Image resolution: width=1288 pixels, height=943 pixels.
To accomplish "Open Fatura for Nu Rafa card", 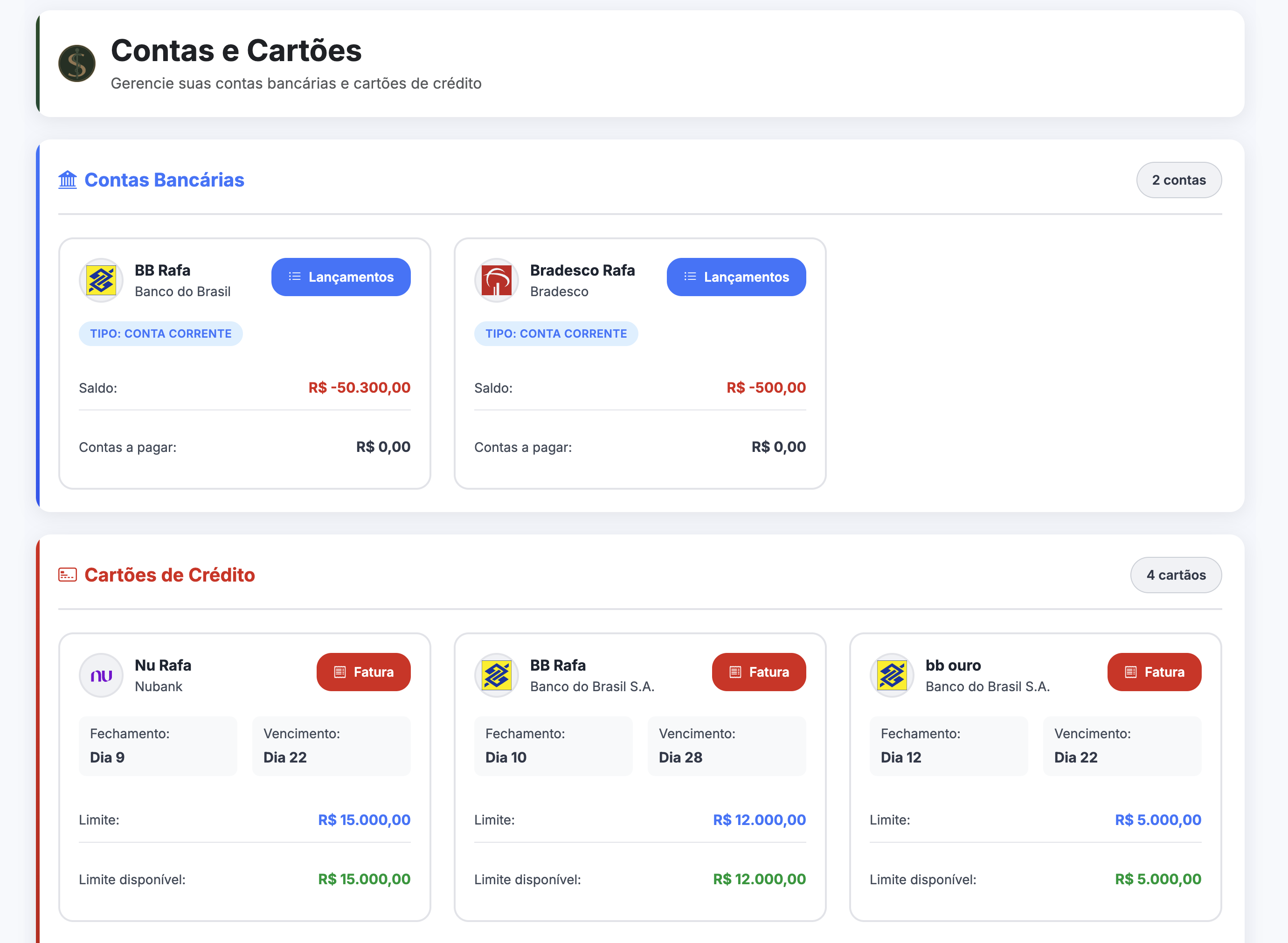I will [x=364, y=672].
